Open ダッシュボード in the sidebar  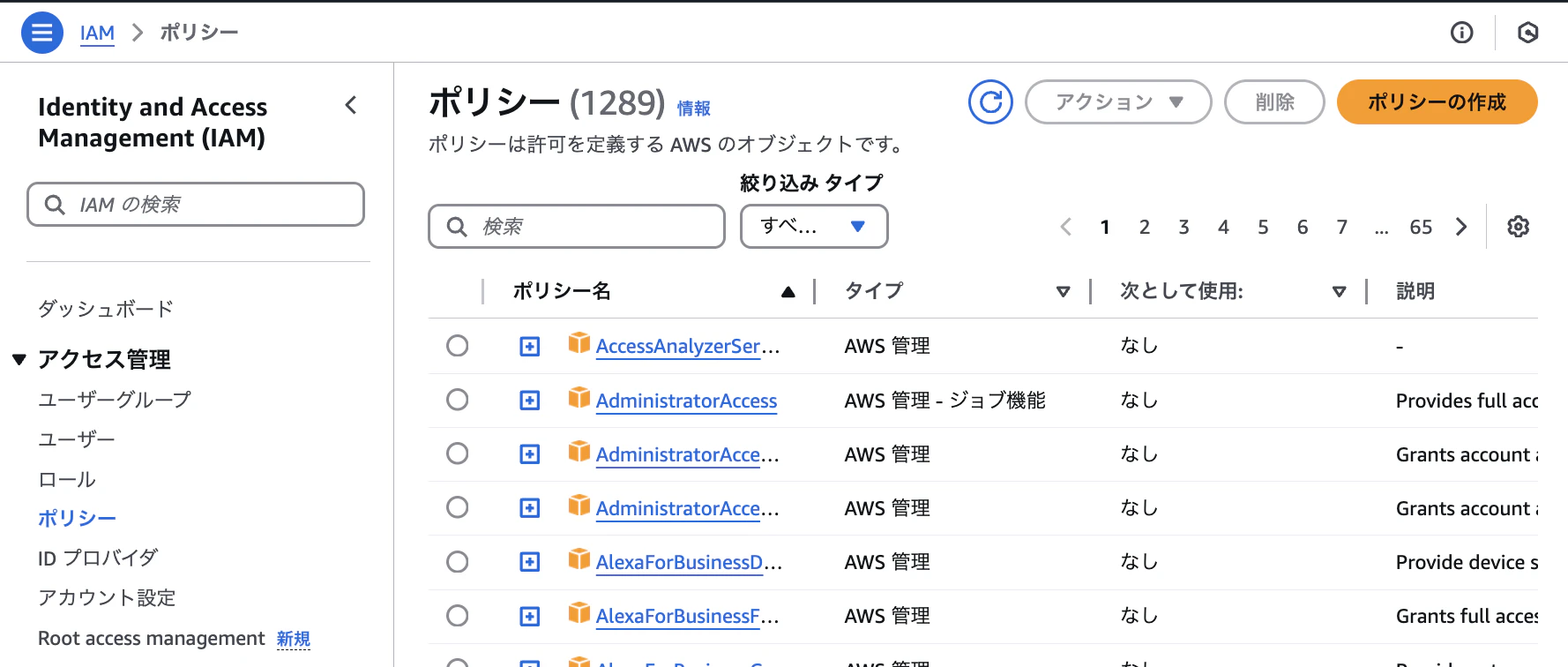pos(106,309)
